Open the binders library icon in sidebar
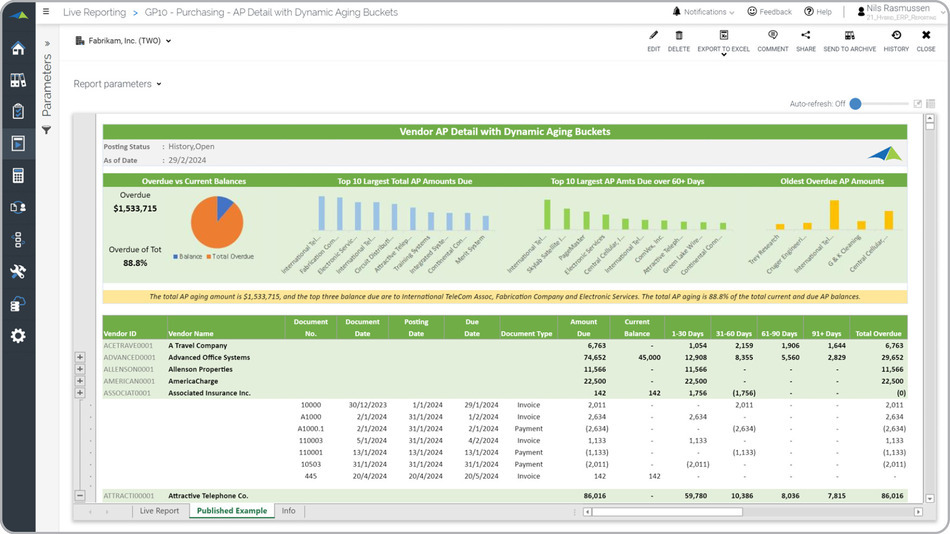 click(17, 80)
